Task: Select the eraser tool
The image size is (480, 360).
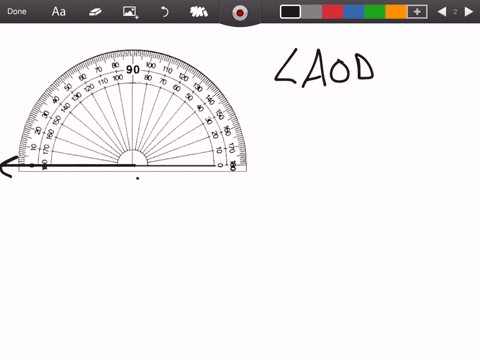Action: click(95, 12)
